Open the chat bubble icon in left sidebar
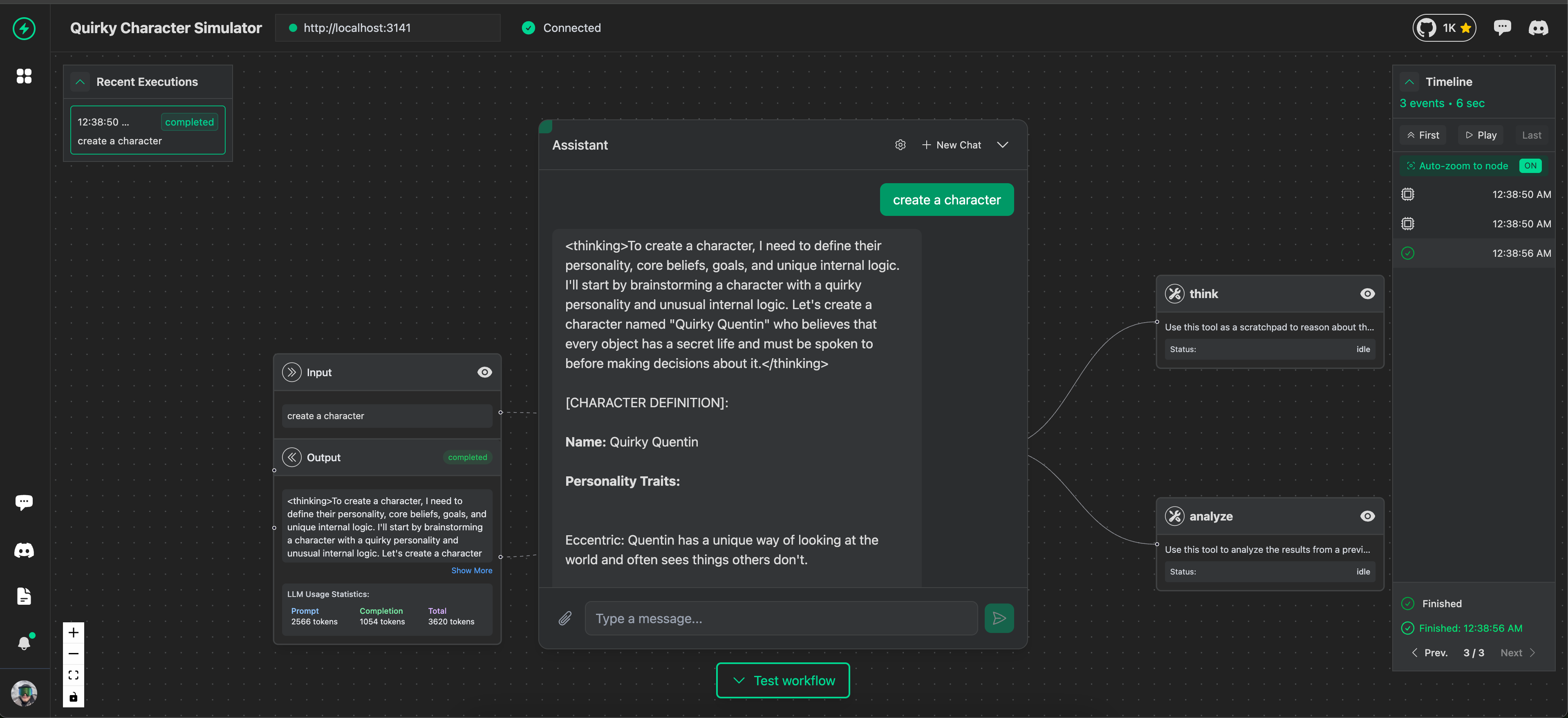This screenshot has width=1568, height=718. tap(24, 503)
